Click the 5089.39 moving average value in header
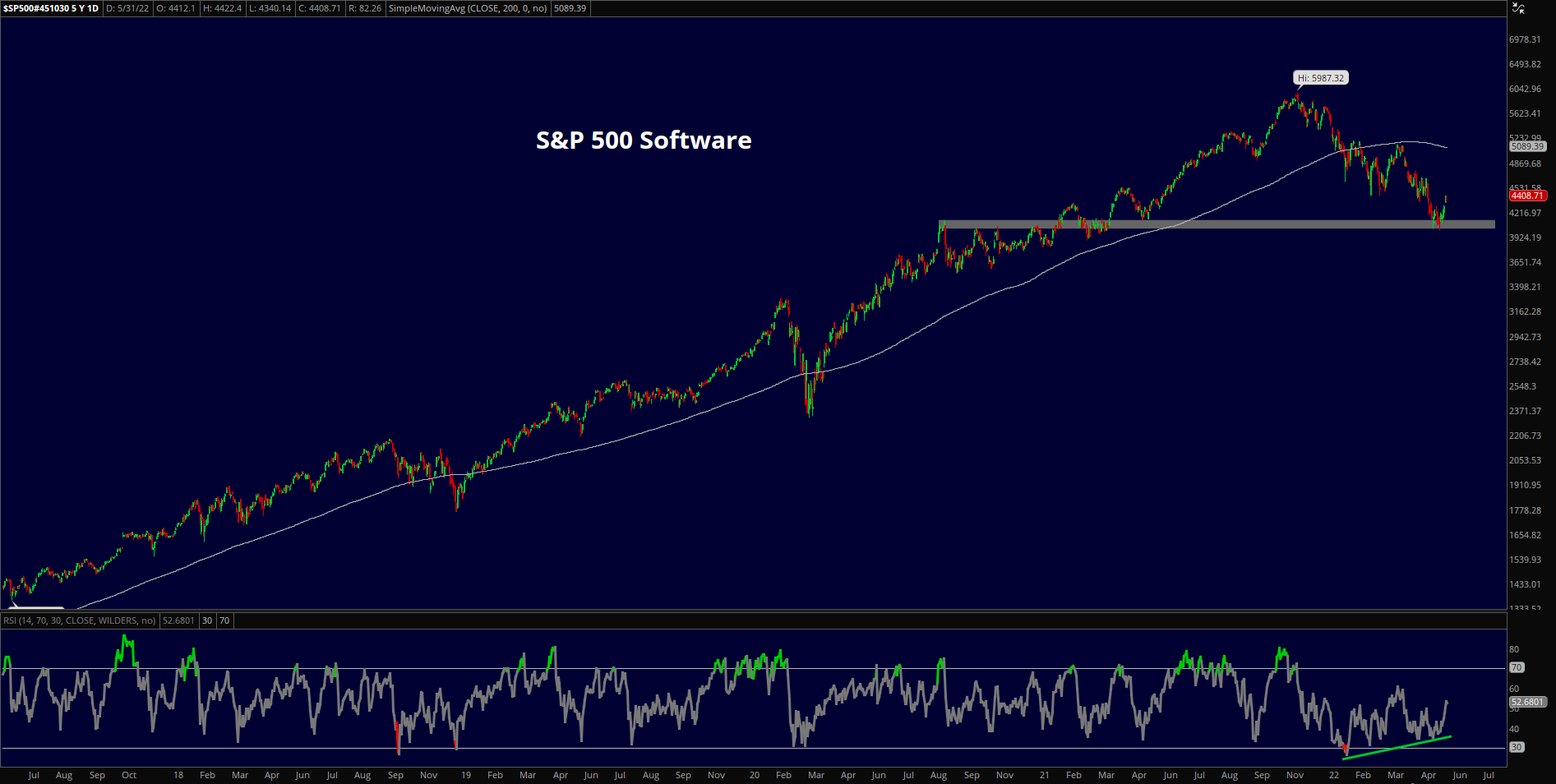Viewport: 1556px width, 784px height. tap(570, 8)
